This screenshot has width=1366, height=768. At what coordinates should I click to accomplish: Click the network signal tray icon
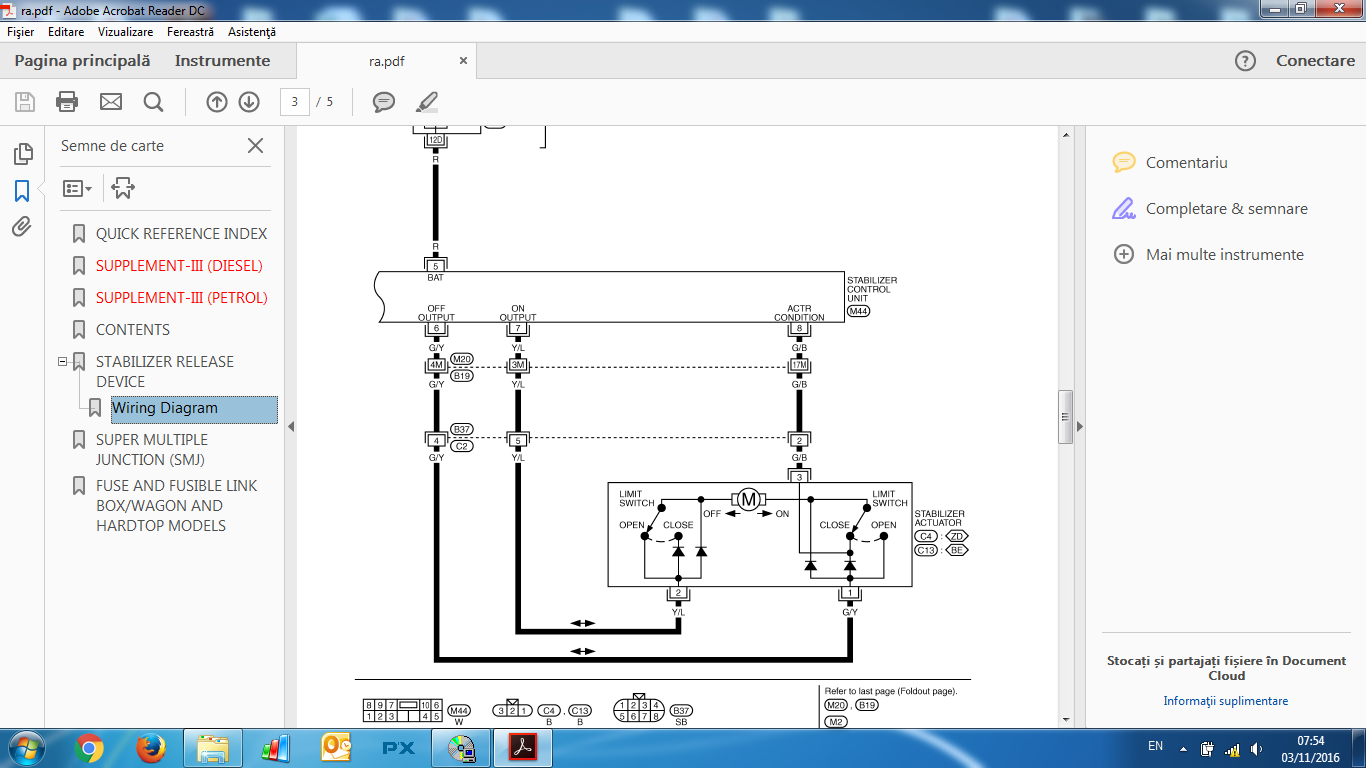1232,747
